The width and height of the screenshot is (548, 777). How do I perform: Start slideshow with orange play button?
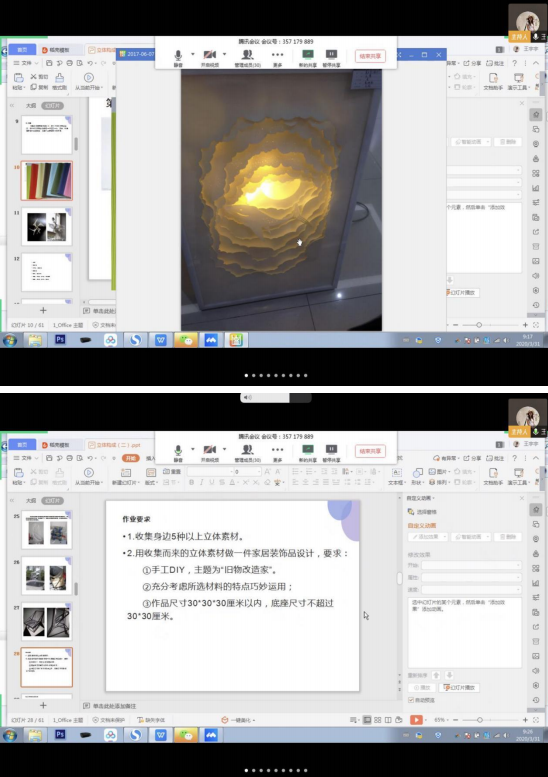tap(416, 720)
